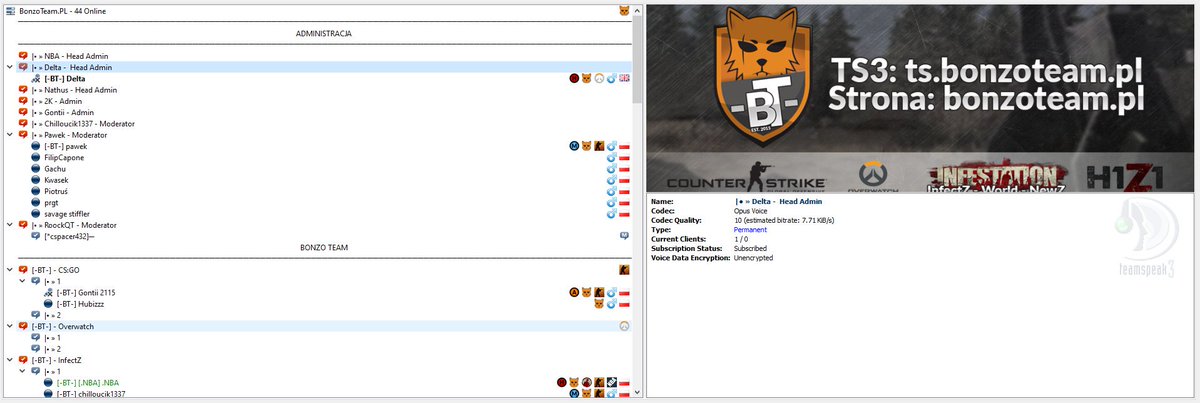Screen dimensions: 1200x403
Task: Select user [-BT-] Hubizzz
Action: pyautogui.click(x=79, y=303)
